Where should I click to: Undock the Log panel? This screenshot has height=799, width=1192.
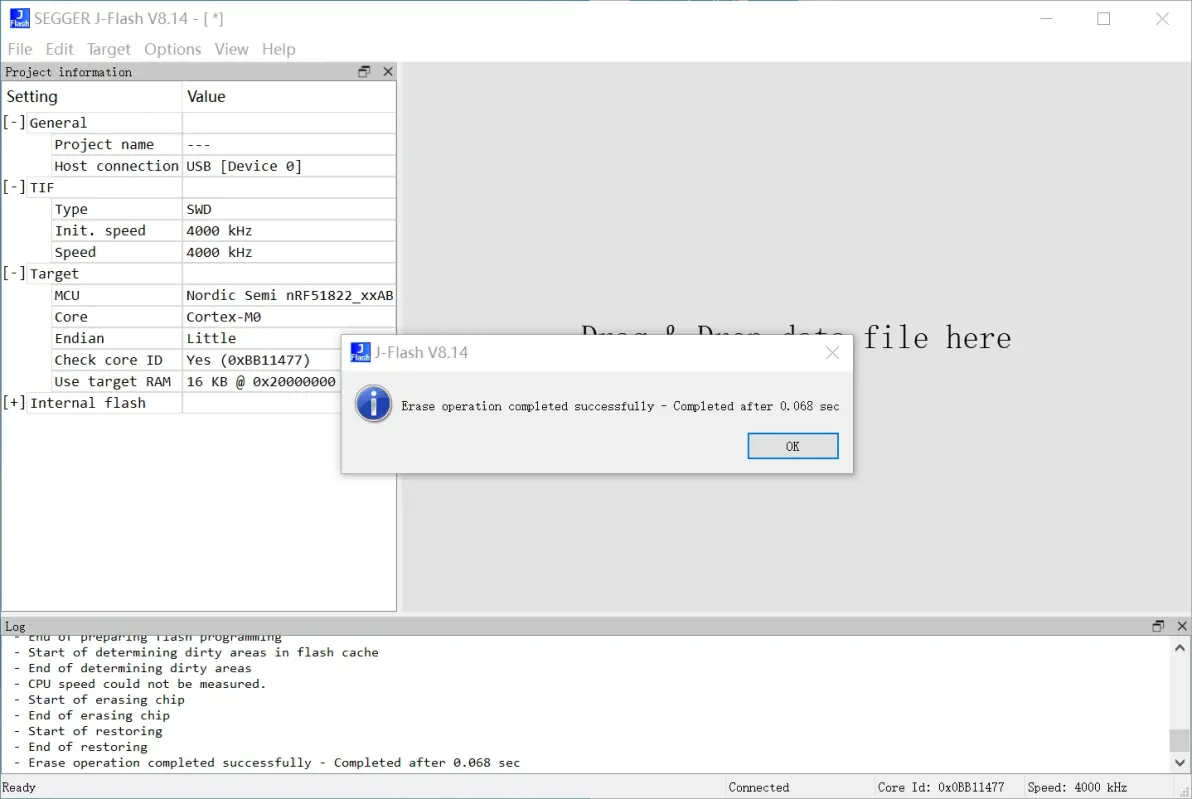click(x=1158, y=626)
